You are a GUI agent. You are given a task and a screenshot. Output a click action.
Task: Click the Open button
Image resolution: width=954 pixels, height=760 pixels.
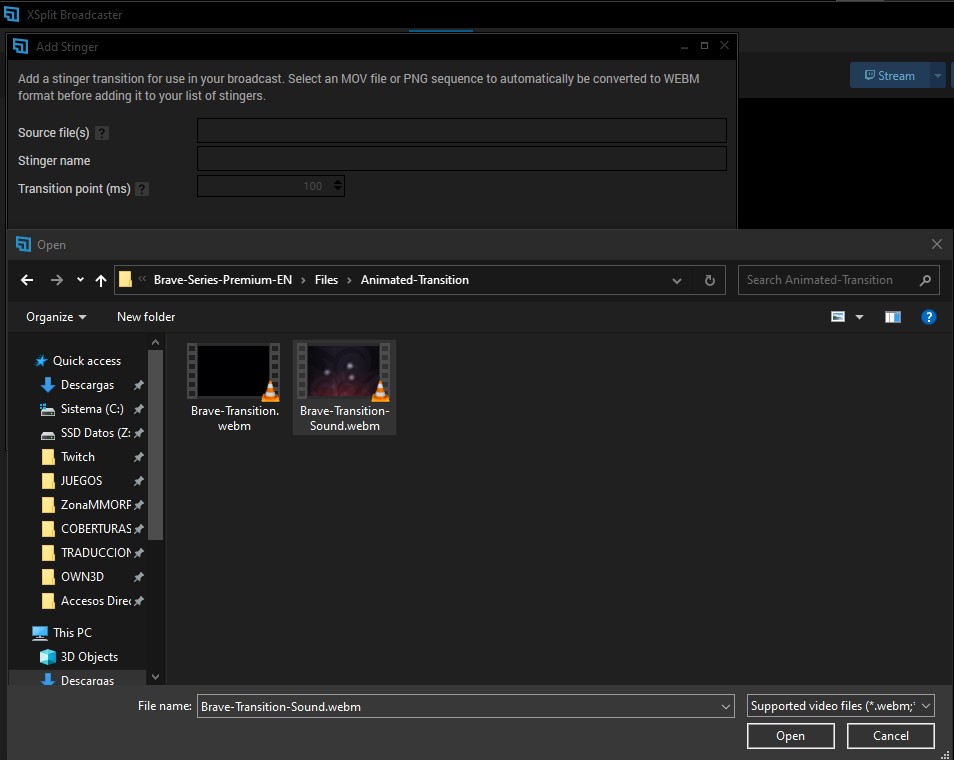[790, 736]
